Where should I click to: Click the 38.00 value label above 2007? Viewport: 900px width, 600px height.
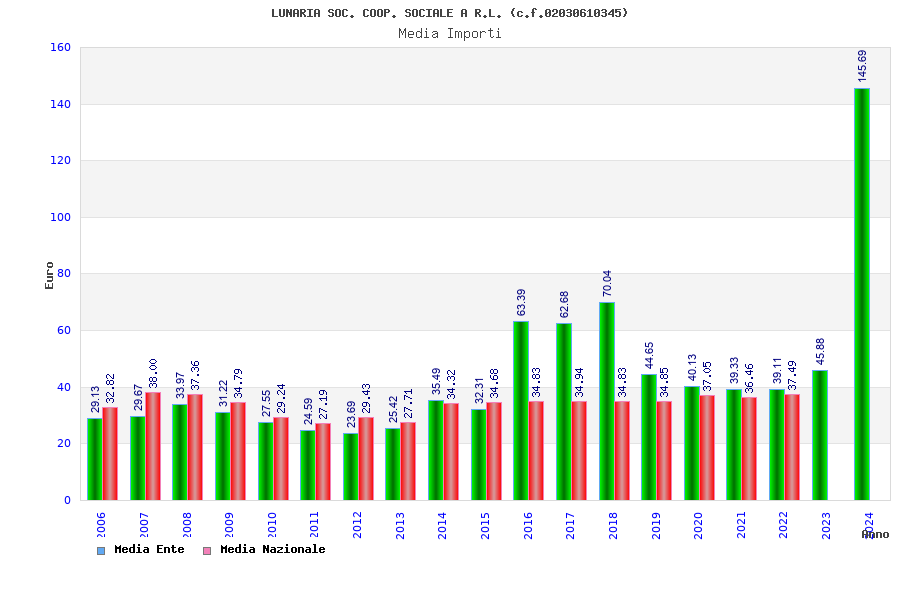pos(153,373)
